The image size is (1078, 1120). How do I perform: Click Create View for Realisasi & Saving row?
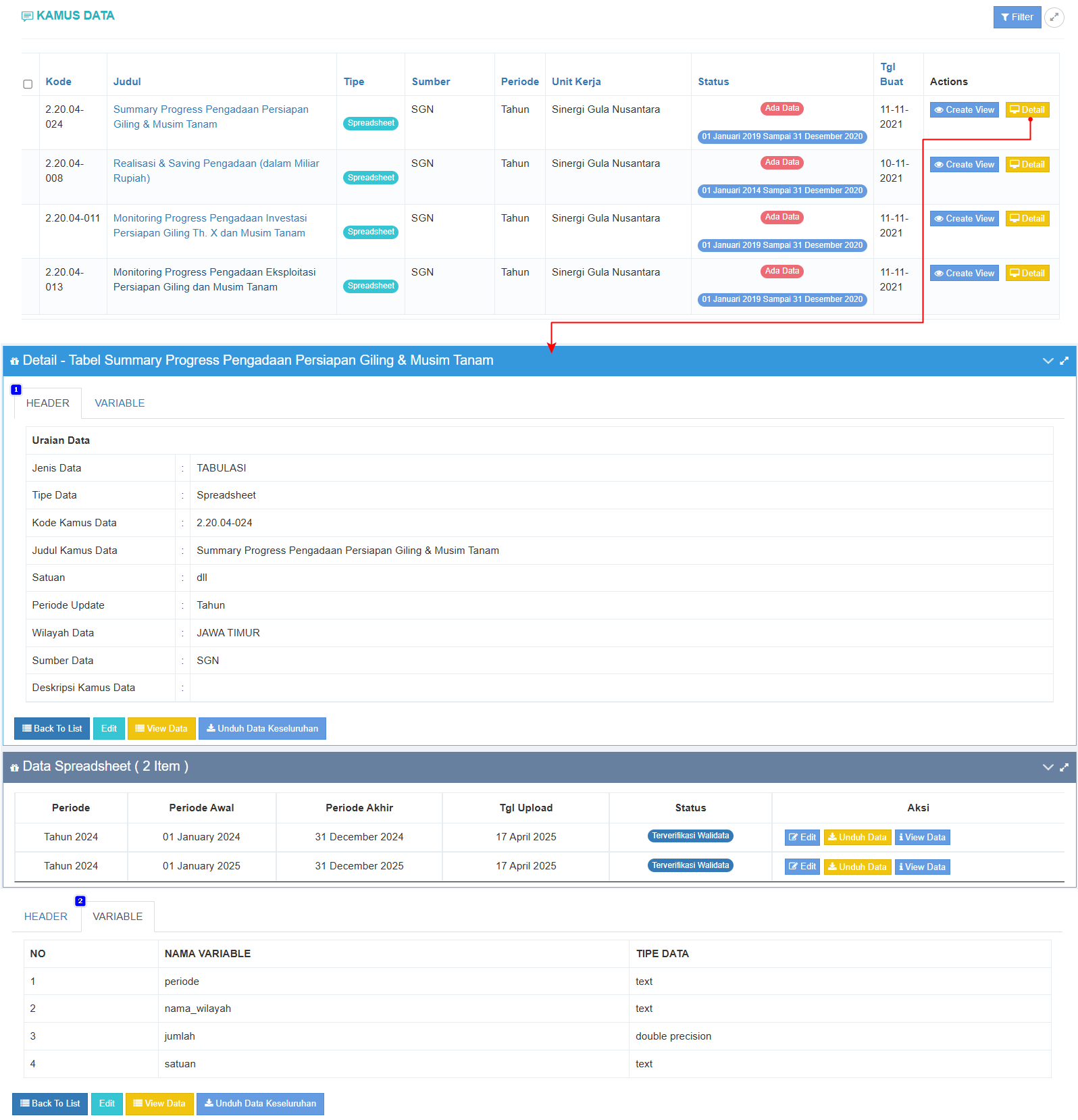coord(964,165)
